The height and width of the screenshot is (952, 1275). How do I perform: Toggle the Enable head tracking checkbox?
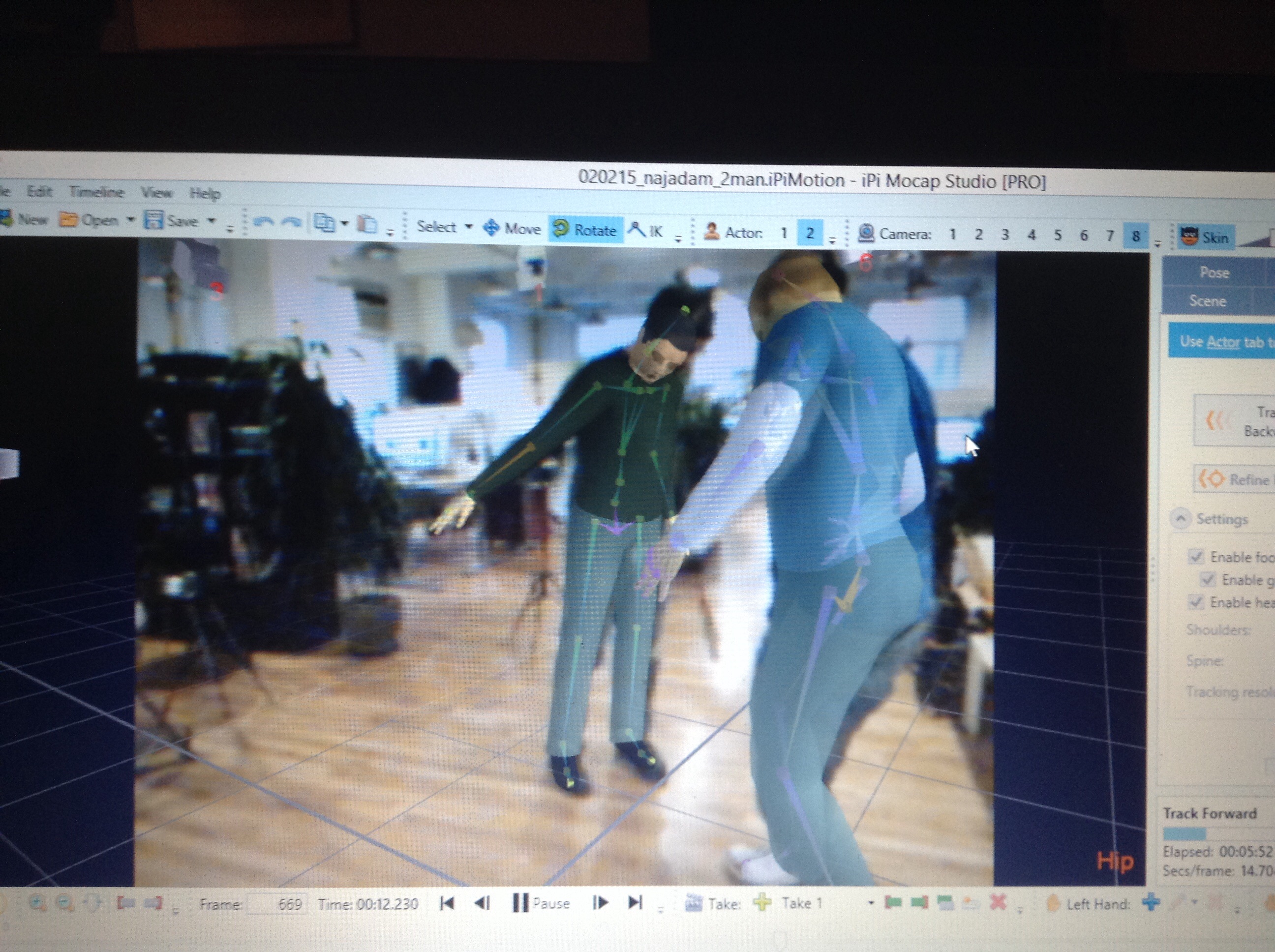pos(1196,602)
